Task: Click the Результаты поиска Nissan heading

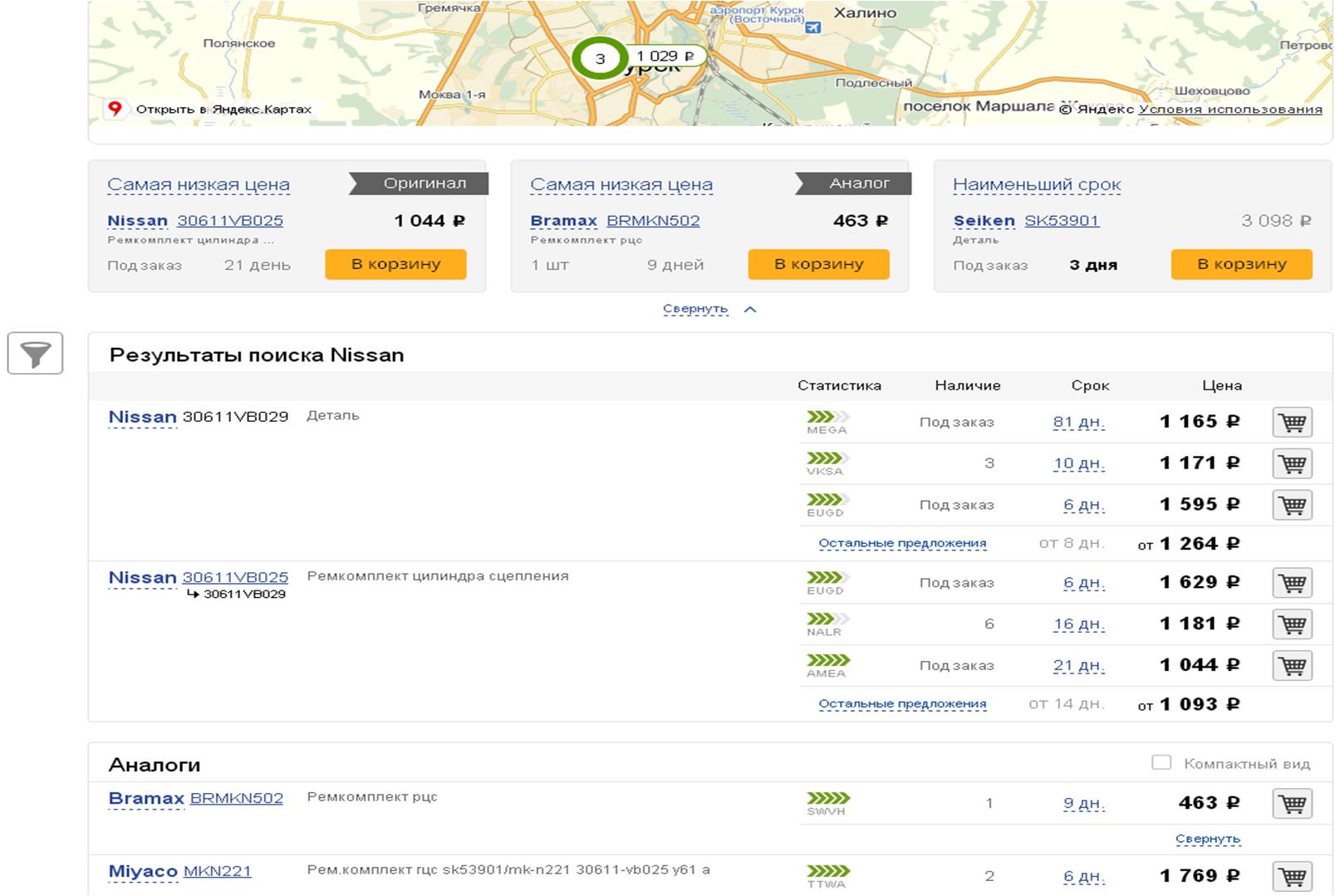Action: 257,355
